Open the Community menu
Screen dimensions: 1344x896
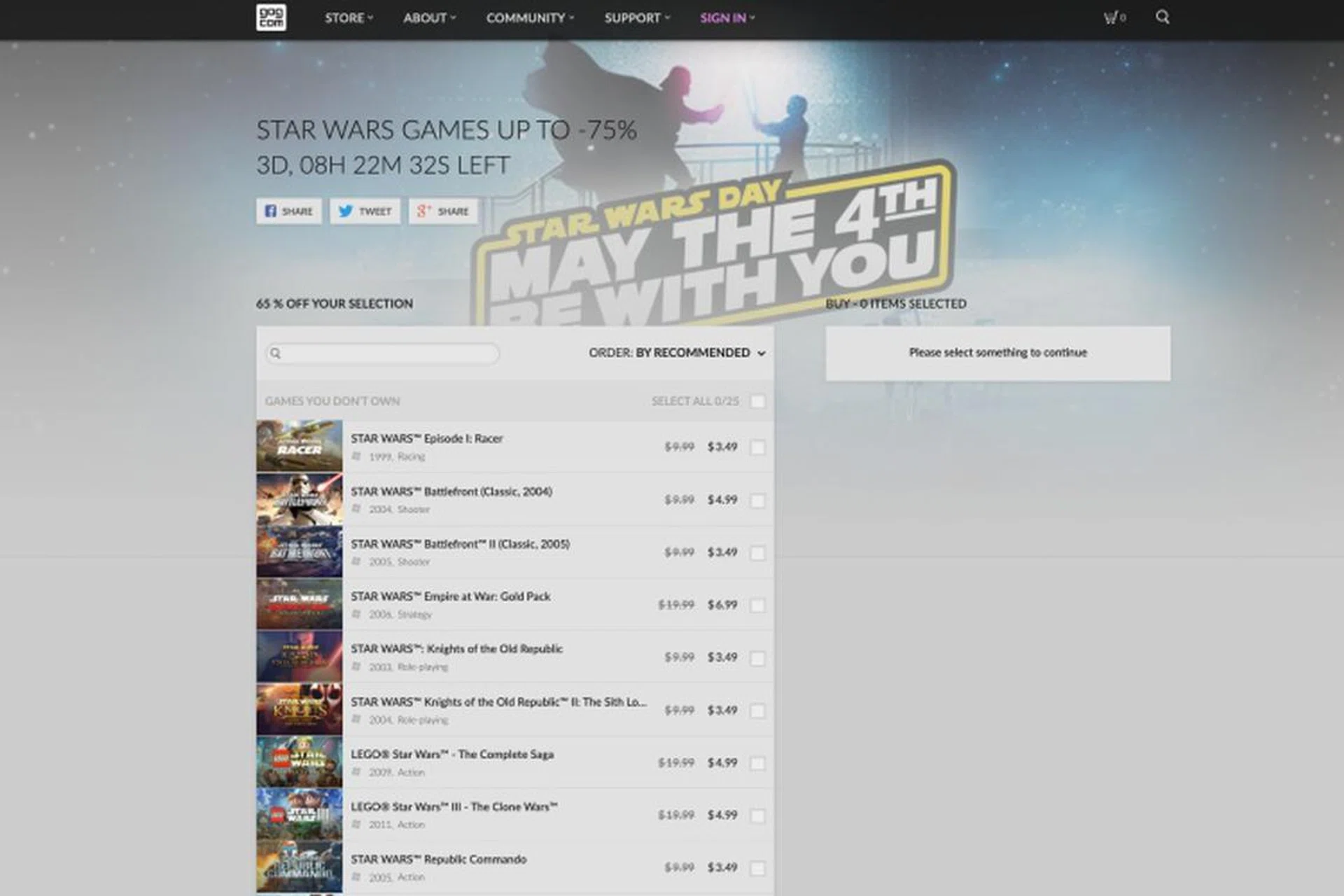[x=529, y=18]
